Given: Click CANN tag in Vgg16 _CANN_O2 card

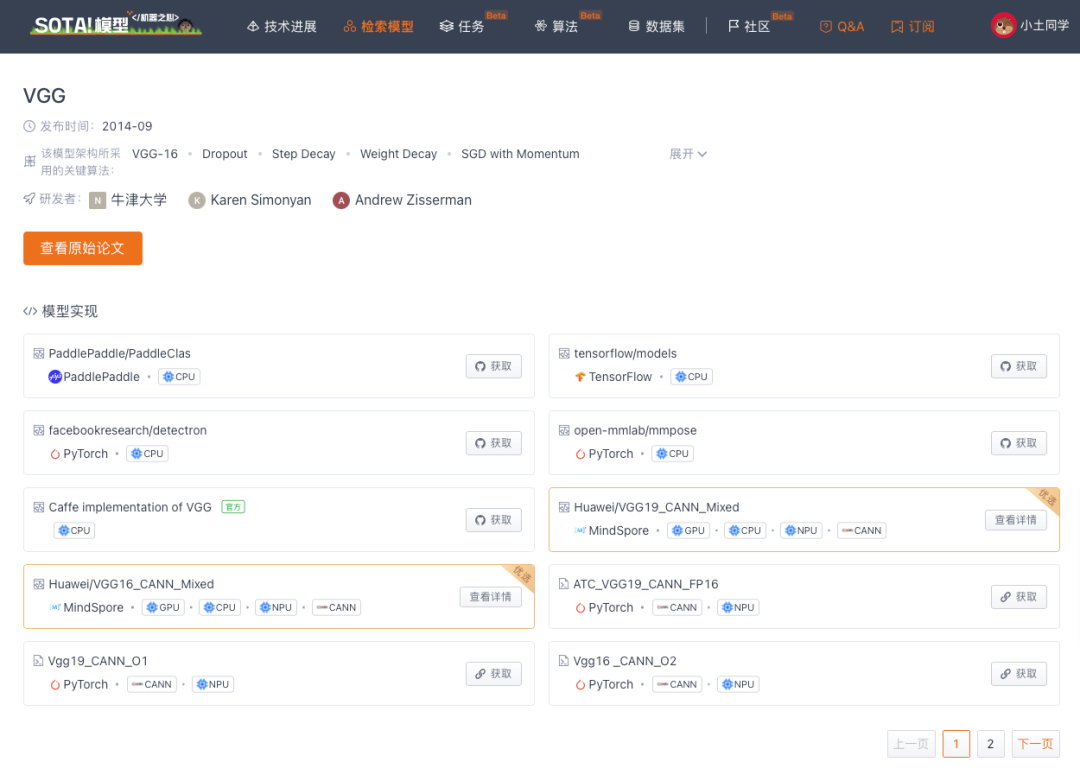Looking at the screenshot, I should (676, 684).
